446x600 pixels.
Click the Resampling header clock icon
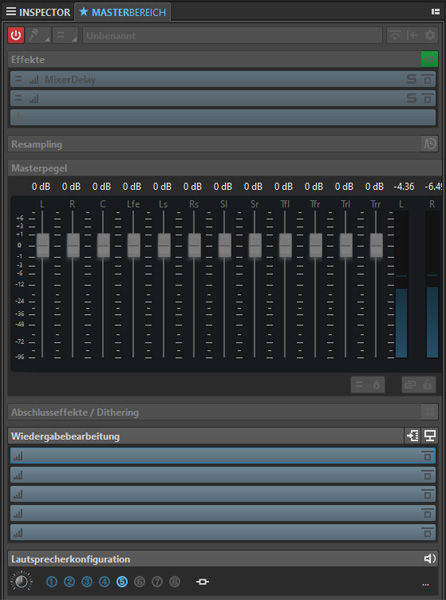point(430,144)
